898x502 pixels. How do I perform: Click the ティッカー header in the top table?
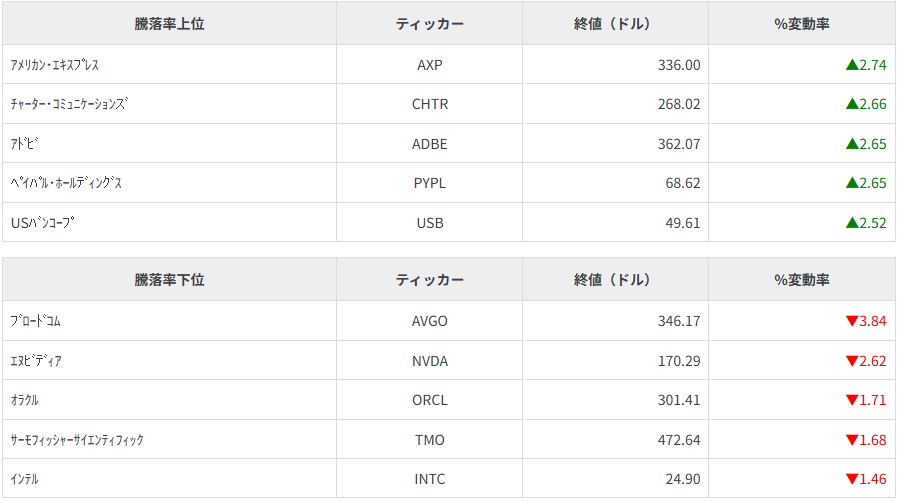pos(429,24)
